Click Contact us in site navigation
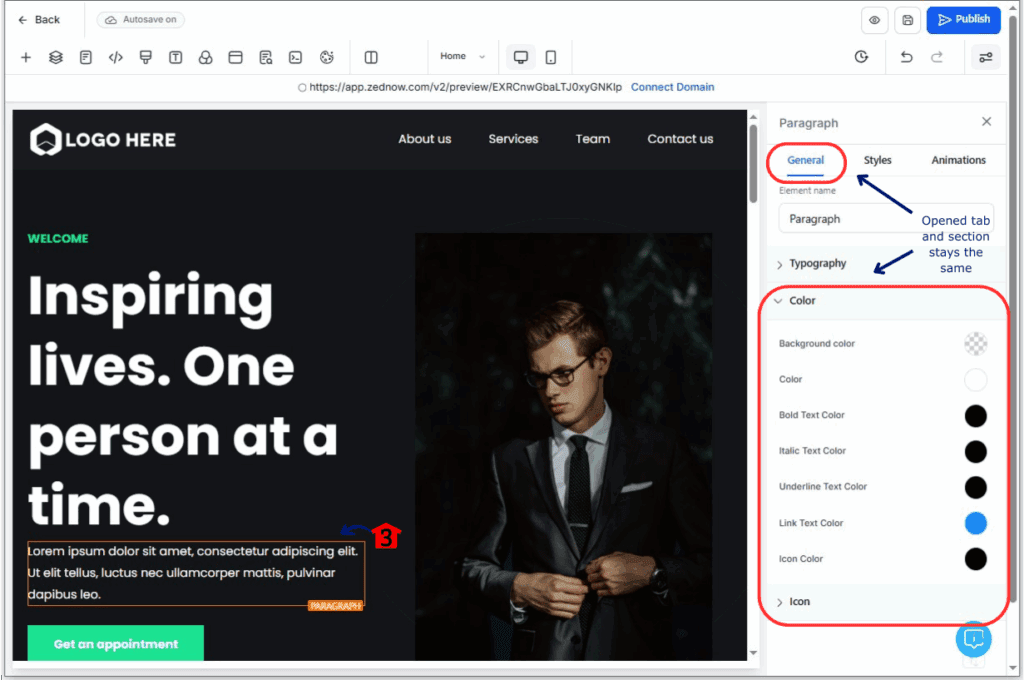This screenshot has width=1024, height=680. (x=680, y=139)
